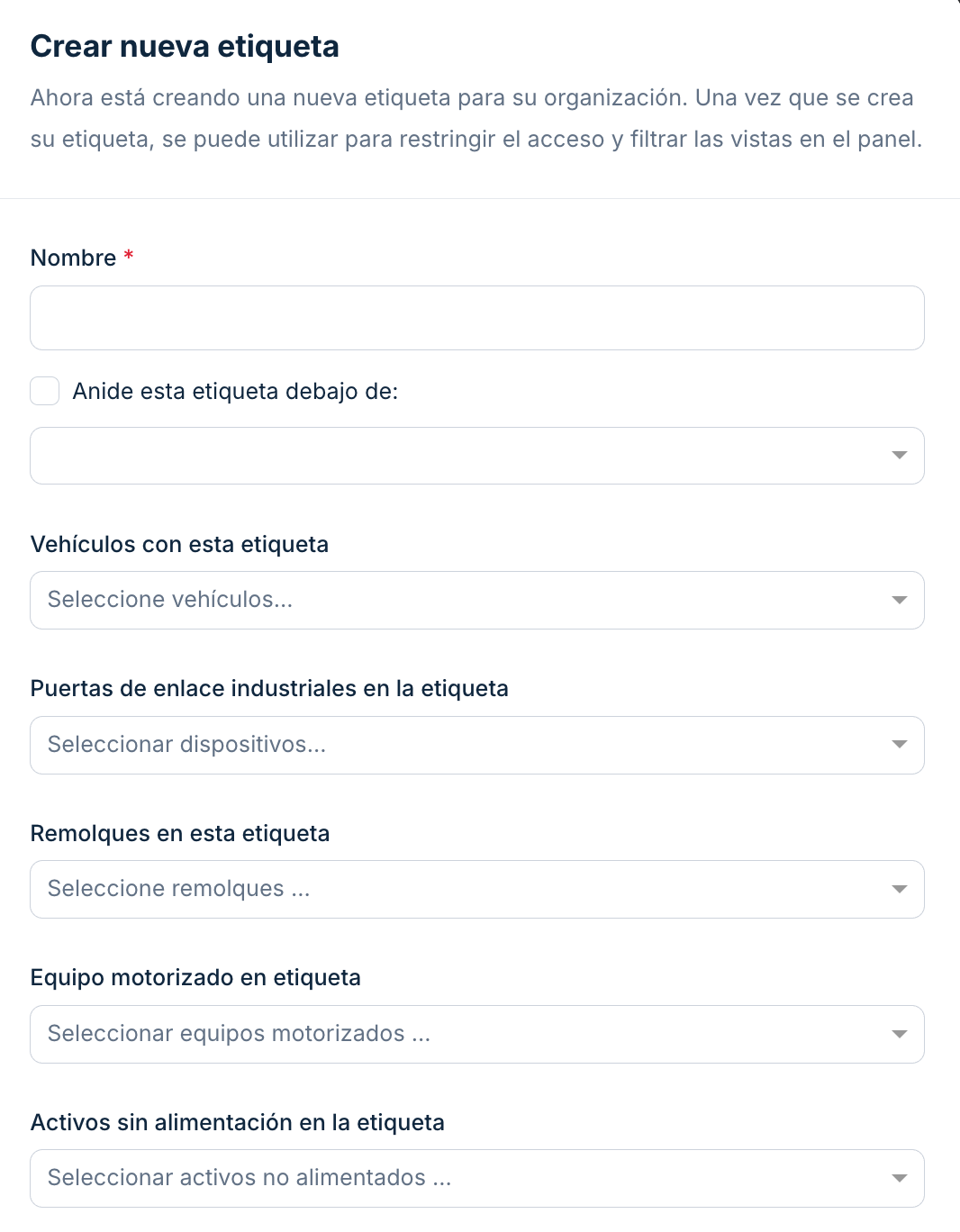The width and height of the screenshot is (960, 1232).
Task: Click the 'Crear nueva etiqueta' heading
Action: coord(184,46)
